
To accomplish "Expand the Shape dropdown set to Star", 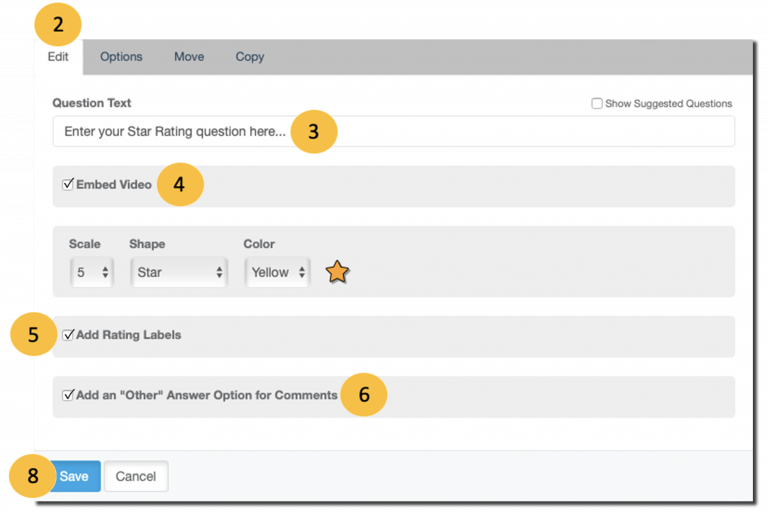I will (179, 272).
